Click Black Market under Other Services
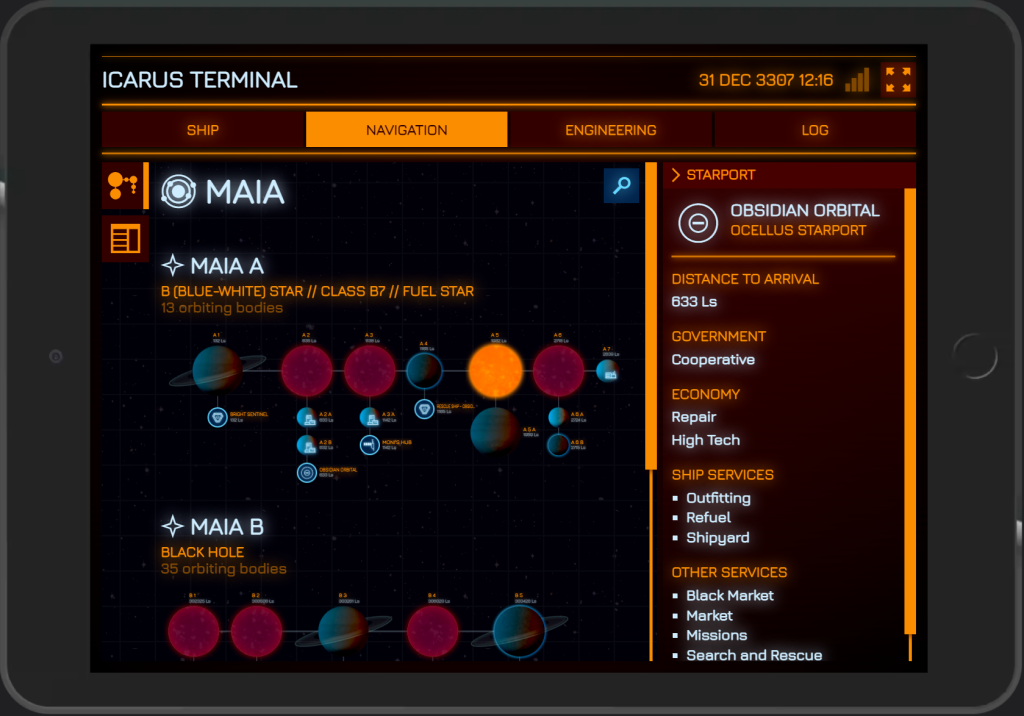This screenshot has width=1024, height=716. coord(729,595)
